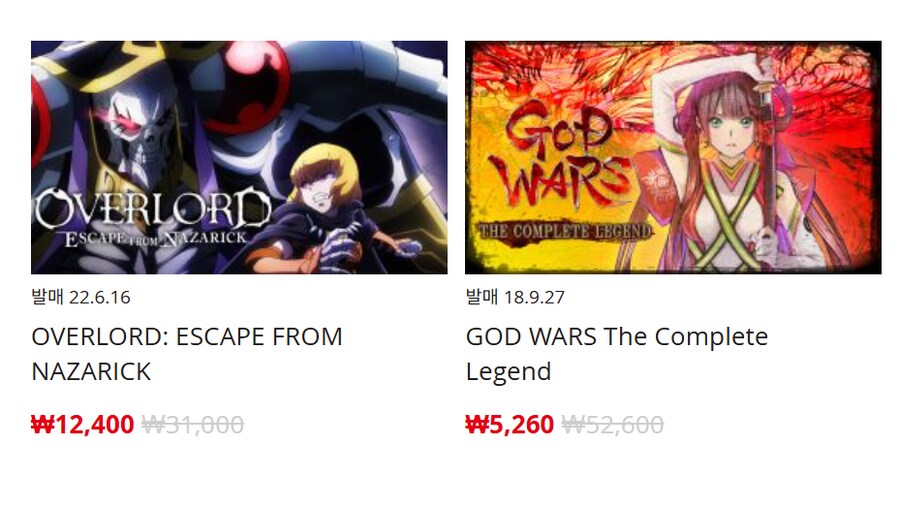
Task: Open the OVERLORD: ESCAPE FROM NAZARICK game thumbnail
Action: tap(239, 157)
